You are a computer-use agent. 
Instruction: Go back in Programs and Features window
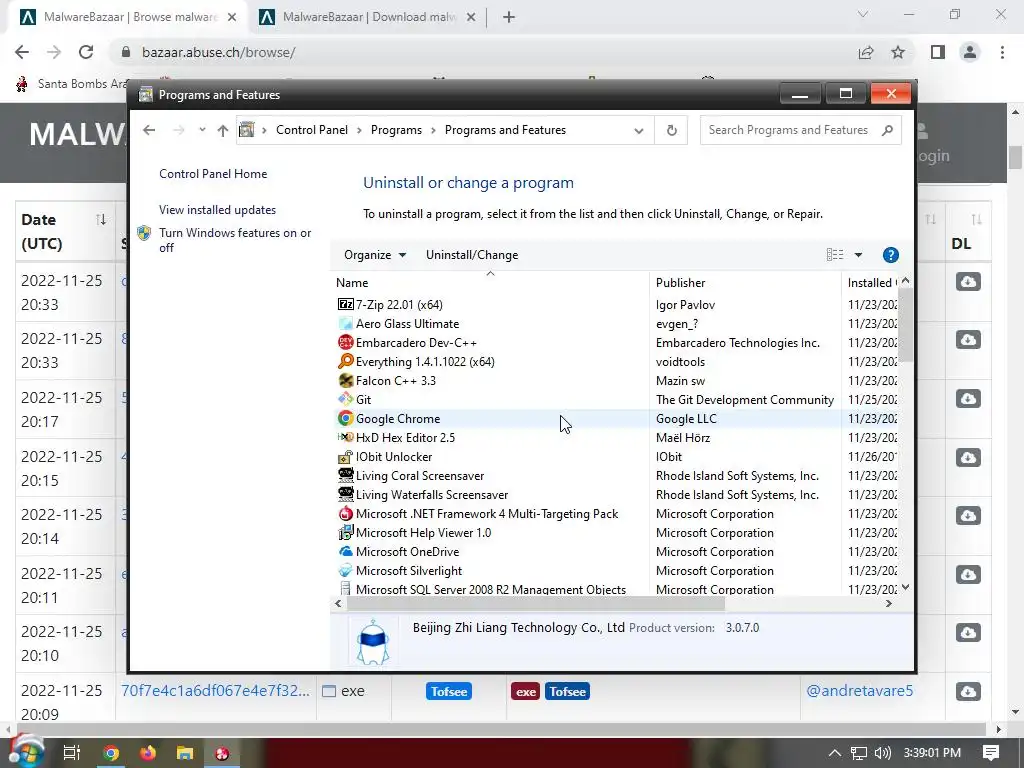149,130
